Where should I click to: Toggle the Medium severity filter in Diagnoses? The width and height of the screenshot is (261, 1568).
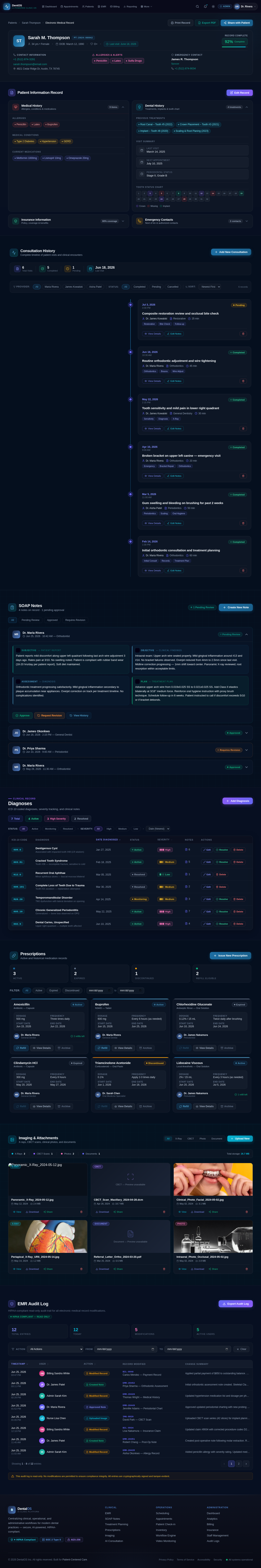[122, 828]
